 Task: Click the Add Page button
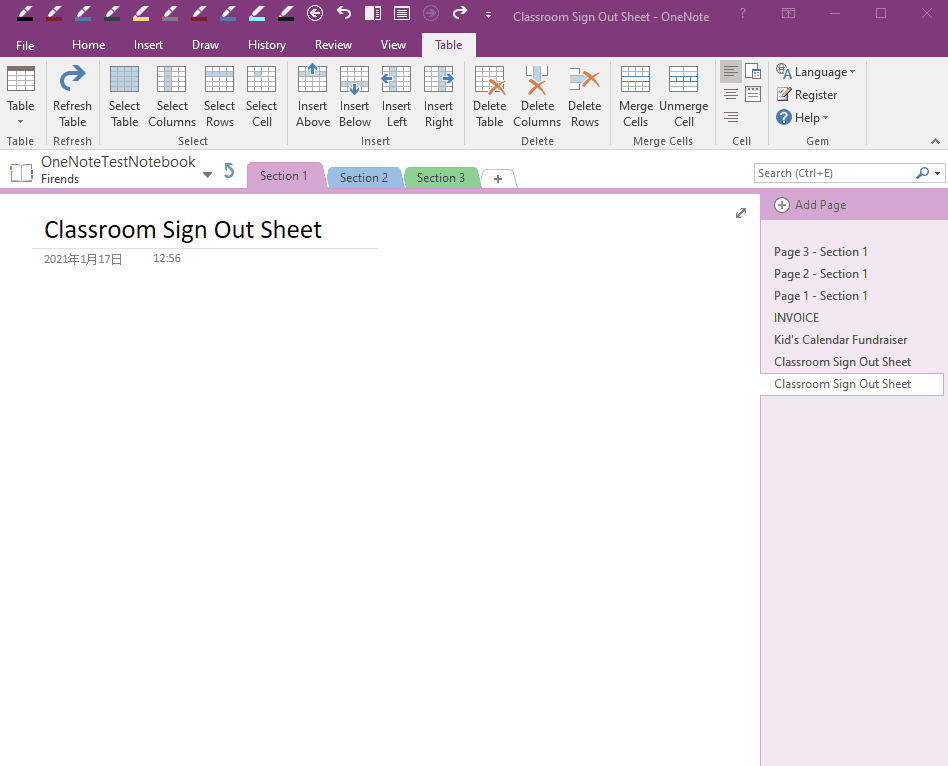pyautogui.click(x=810, y=205)
